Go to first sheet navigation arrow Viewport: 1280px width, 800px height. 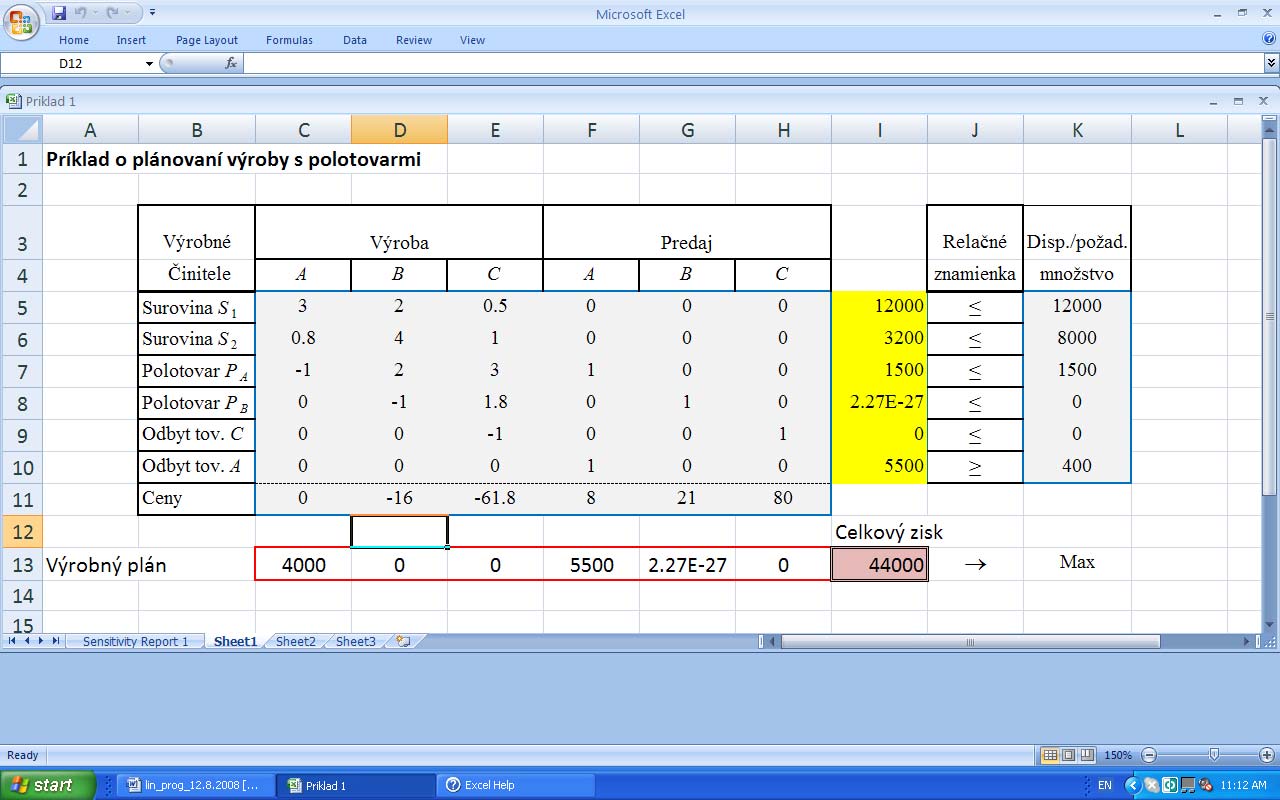pyautogui.click(x=13, y=640)
